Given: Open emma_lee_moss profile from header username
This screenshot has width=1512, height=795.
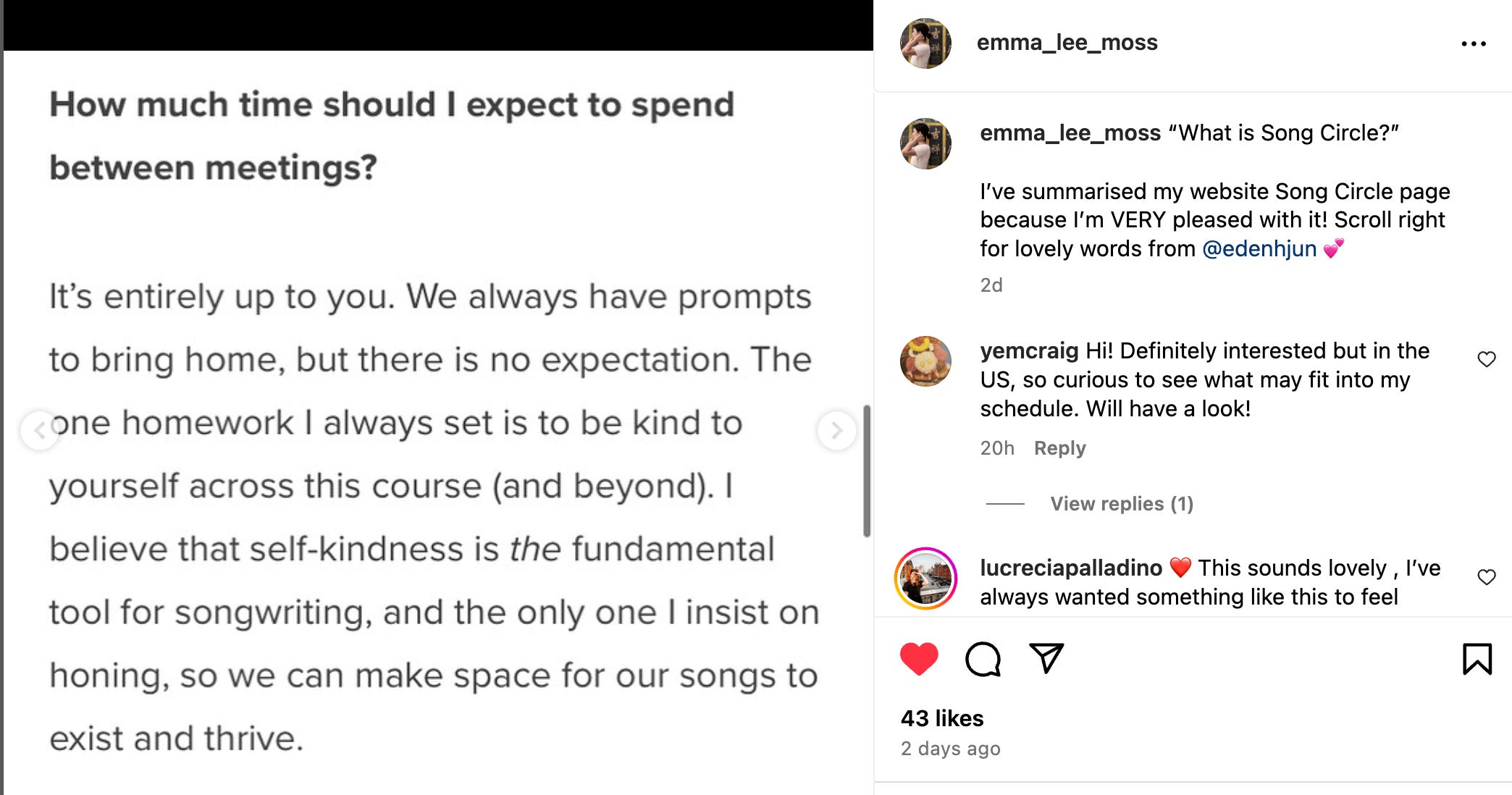Looking at the screenshot, I should pos(1067,43).
